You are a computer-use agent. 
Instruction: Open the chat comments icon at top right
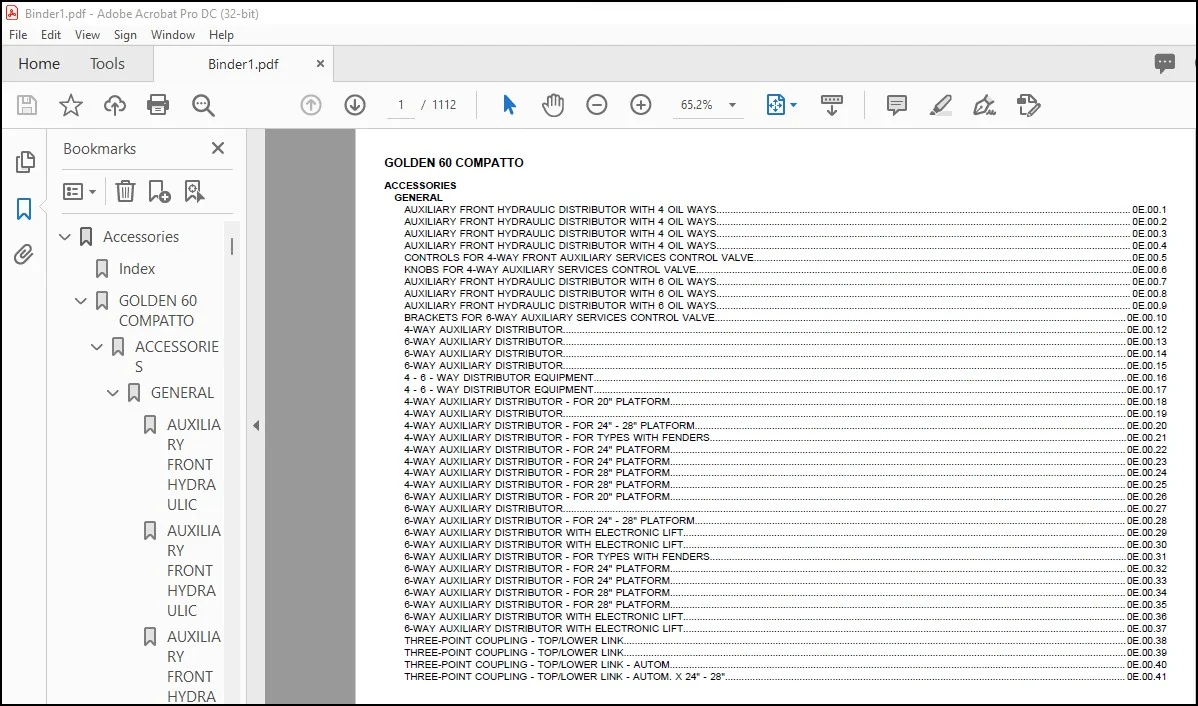(x=1164, y=63)
